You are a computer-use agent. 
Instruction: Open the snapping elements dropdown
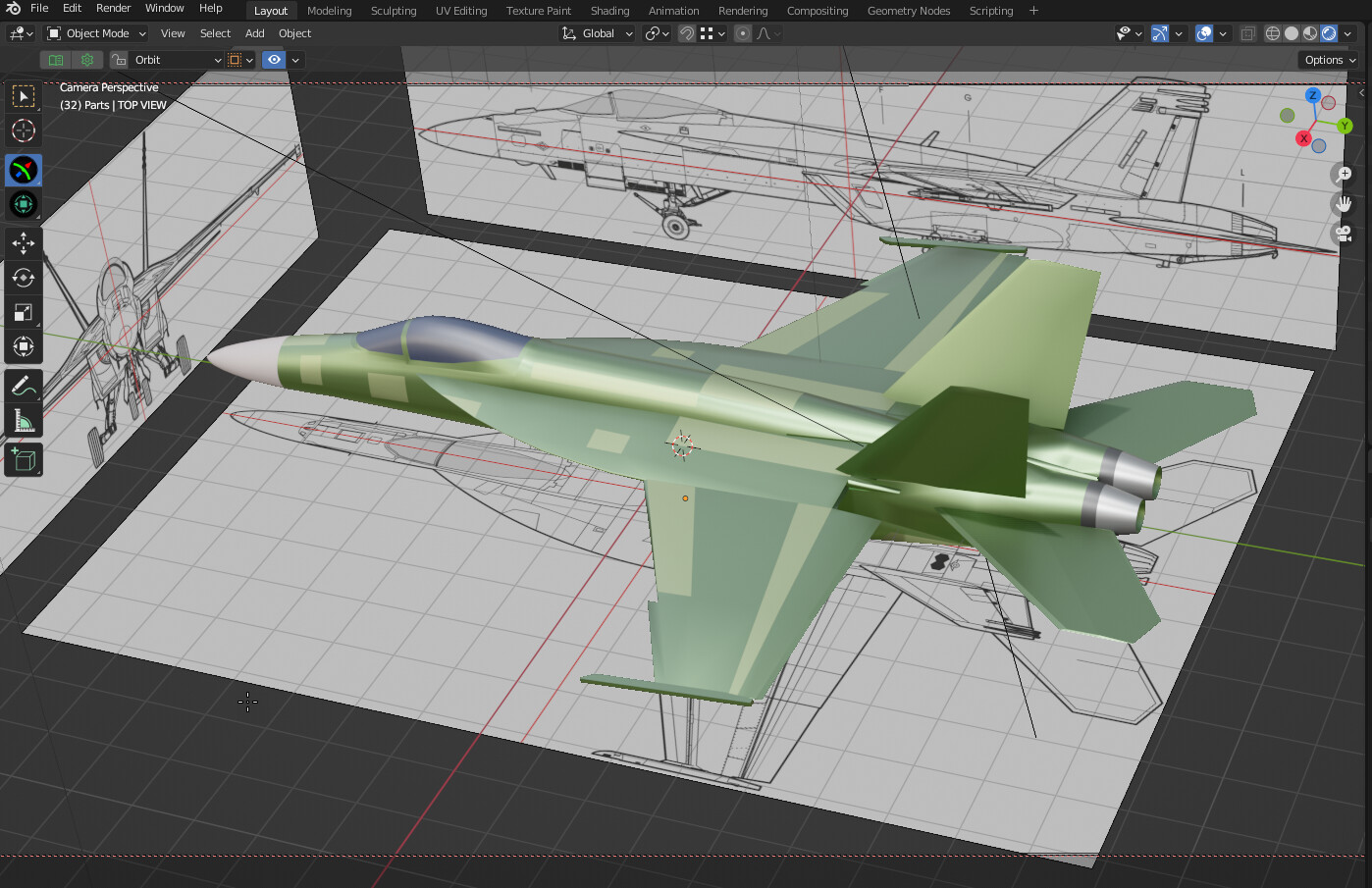click(x=713, y=33)
